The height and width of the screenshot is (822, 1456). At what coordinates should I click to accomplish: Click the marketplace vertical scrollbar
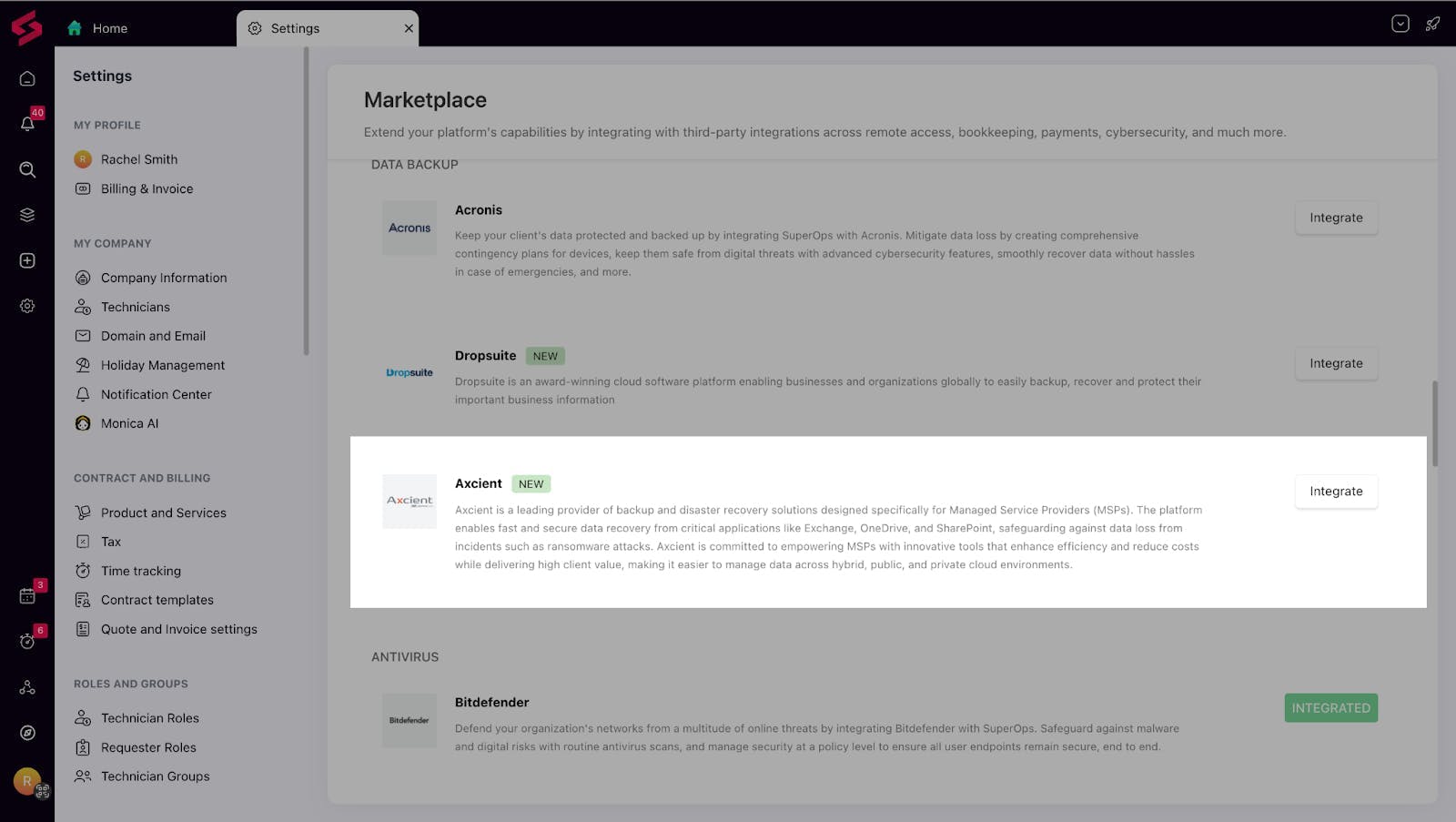(x=1434, y=423)
